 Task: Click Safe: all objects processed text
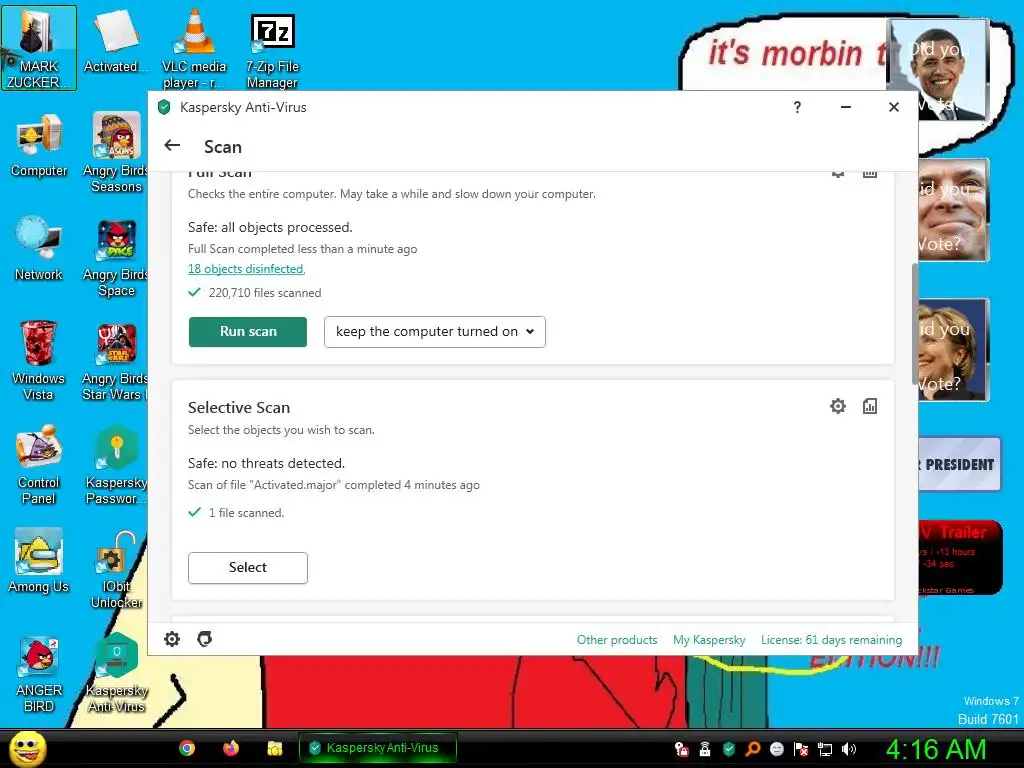tap(270, 227)
